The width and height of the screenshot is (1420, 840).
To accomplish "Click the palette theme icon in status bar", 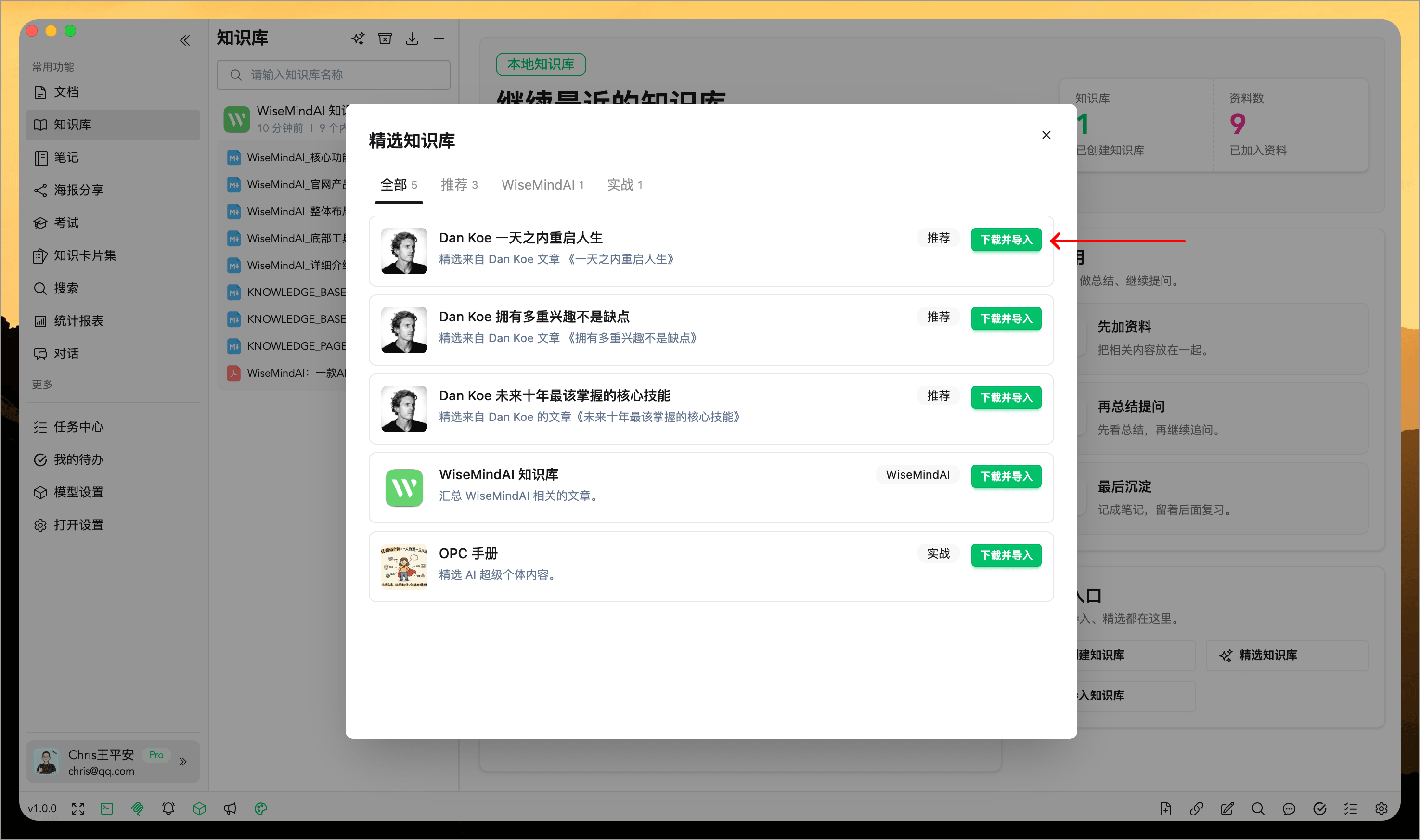I will click(x=260, y=808).
